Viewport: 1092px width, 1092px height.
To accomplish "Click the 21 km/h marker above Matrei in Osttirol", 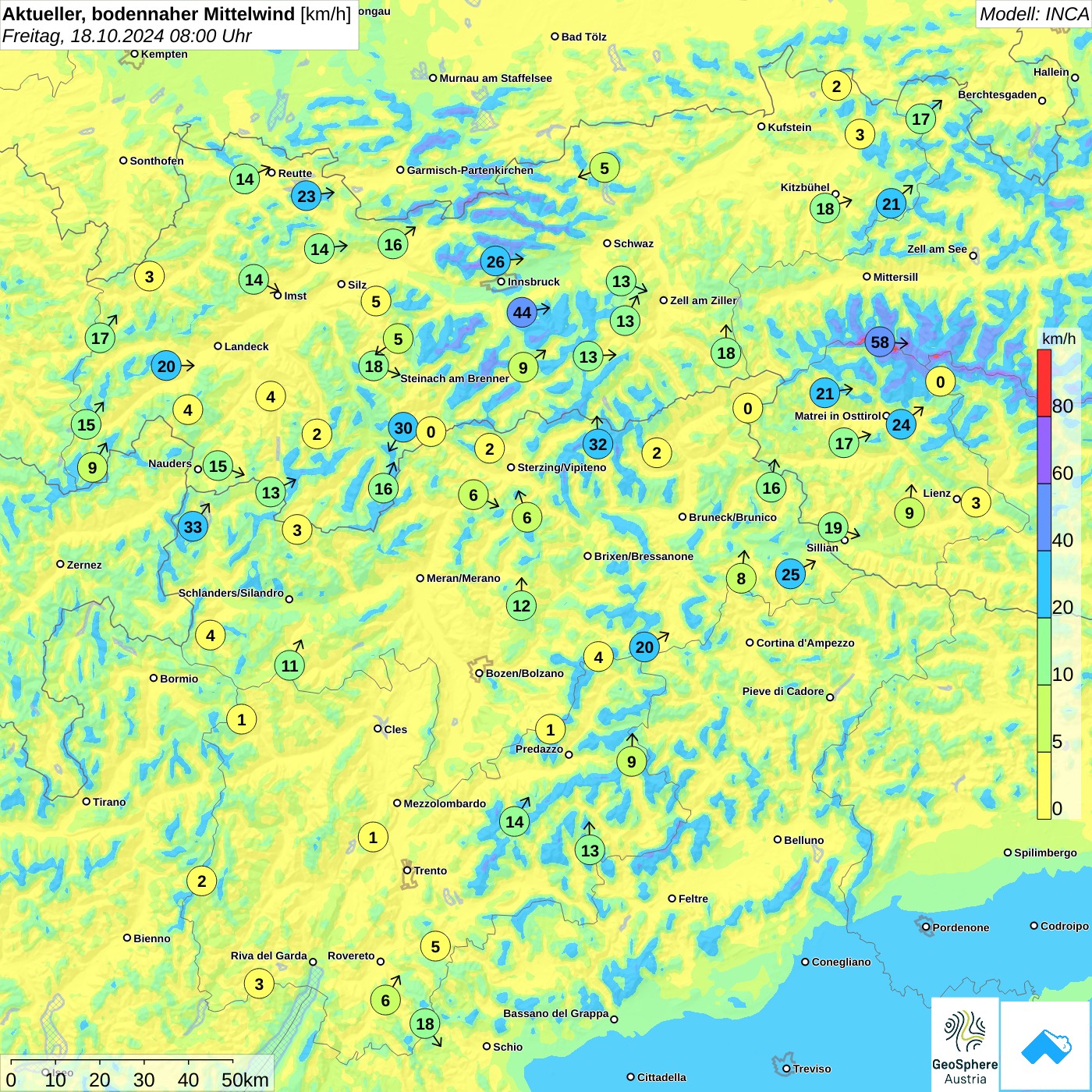I will tap(824, 393).
